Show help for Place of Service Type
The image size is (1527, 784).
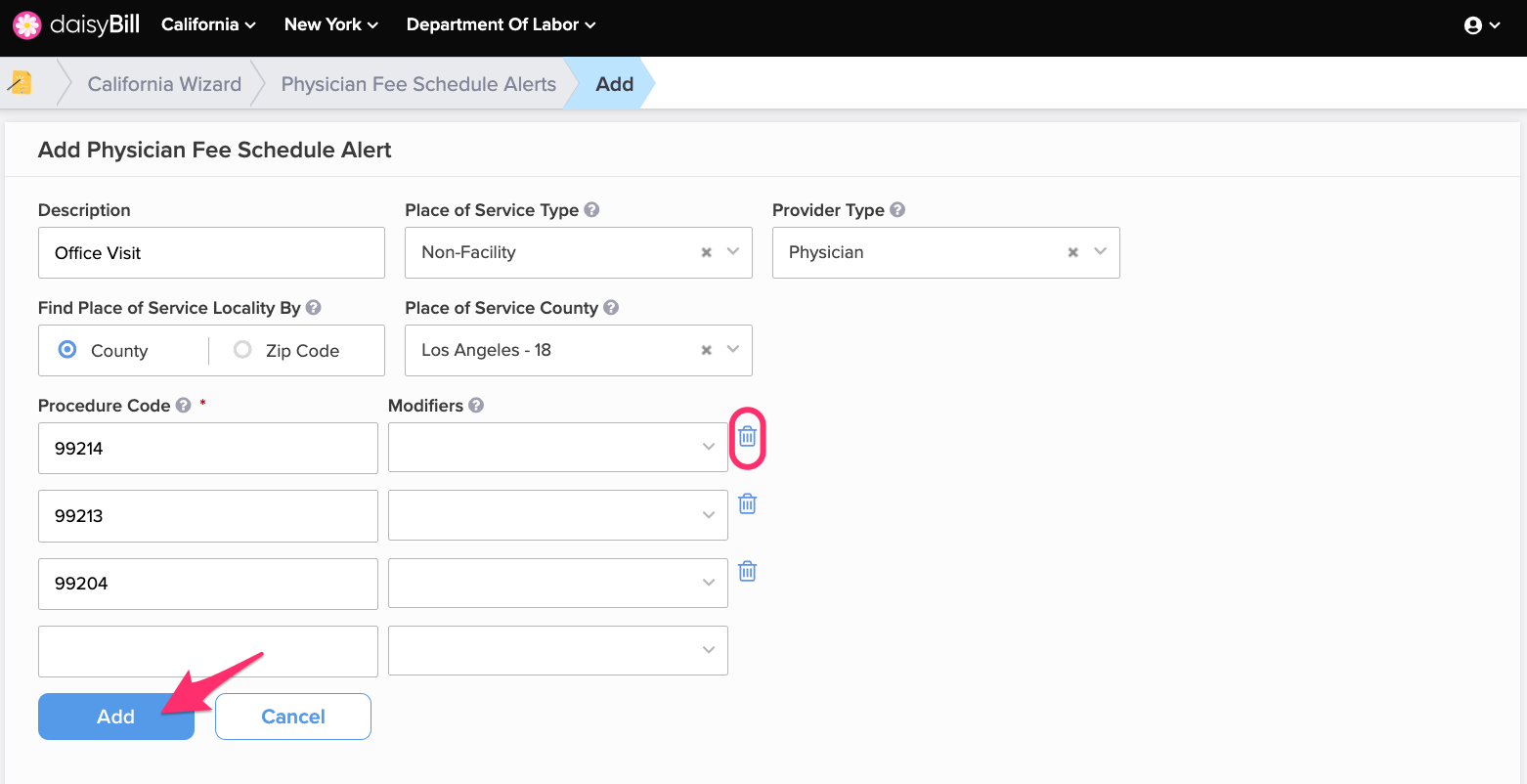coord(591,209)
